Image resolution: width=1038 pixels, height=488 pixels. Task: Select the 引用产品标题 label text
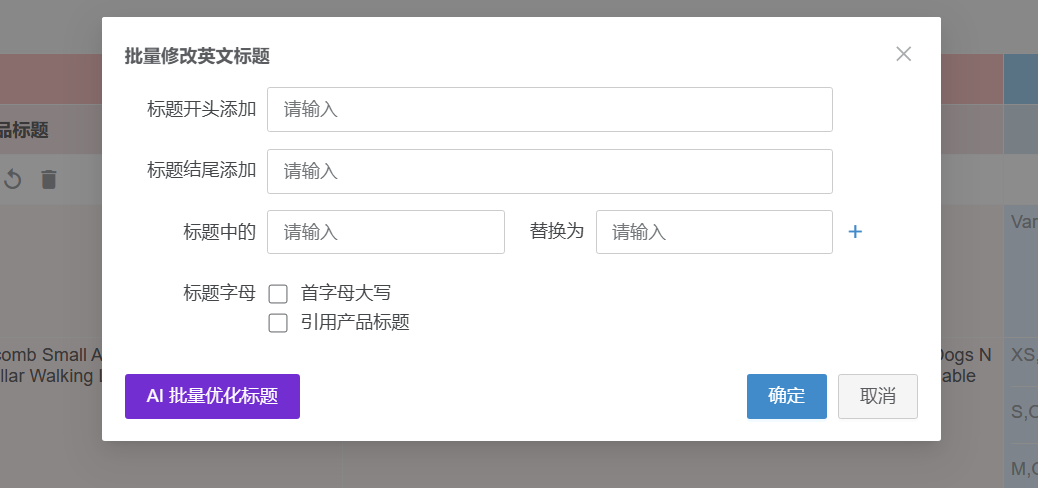(355, 322)
